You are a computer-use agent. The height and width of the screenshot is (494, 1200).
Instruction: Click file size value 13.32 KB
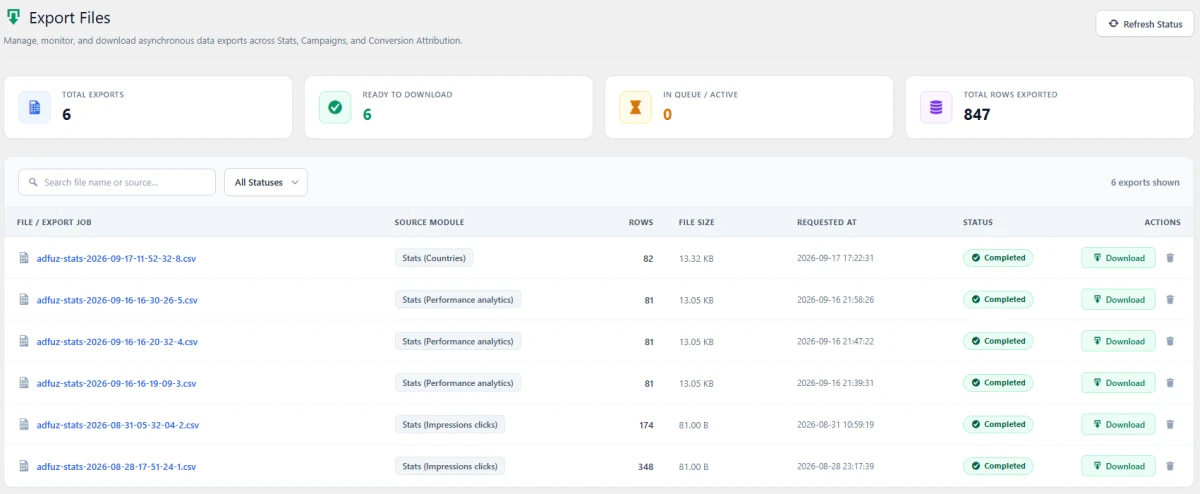click(x=696, y=258)
